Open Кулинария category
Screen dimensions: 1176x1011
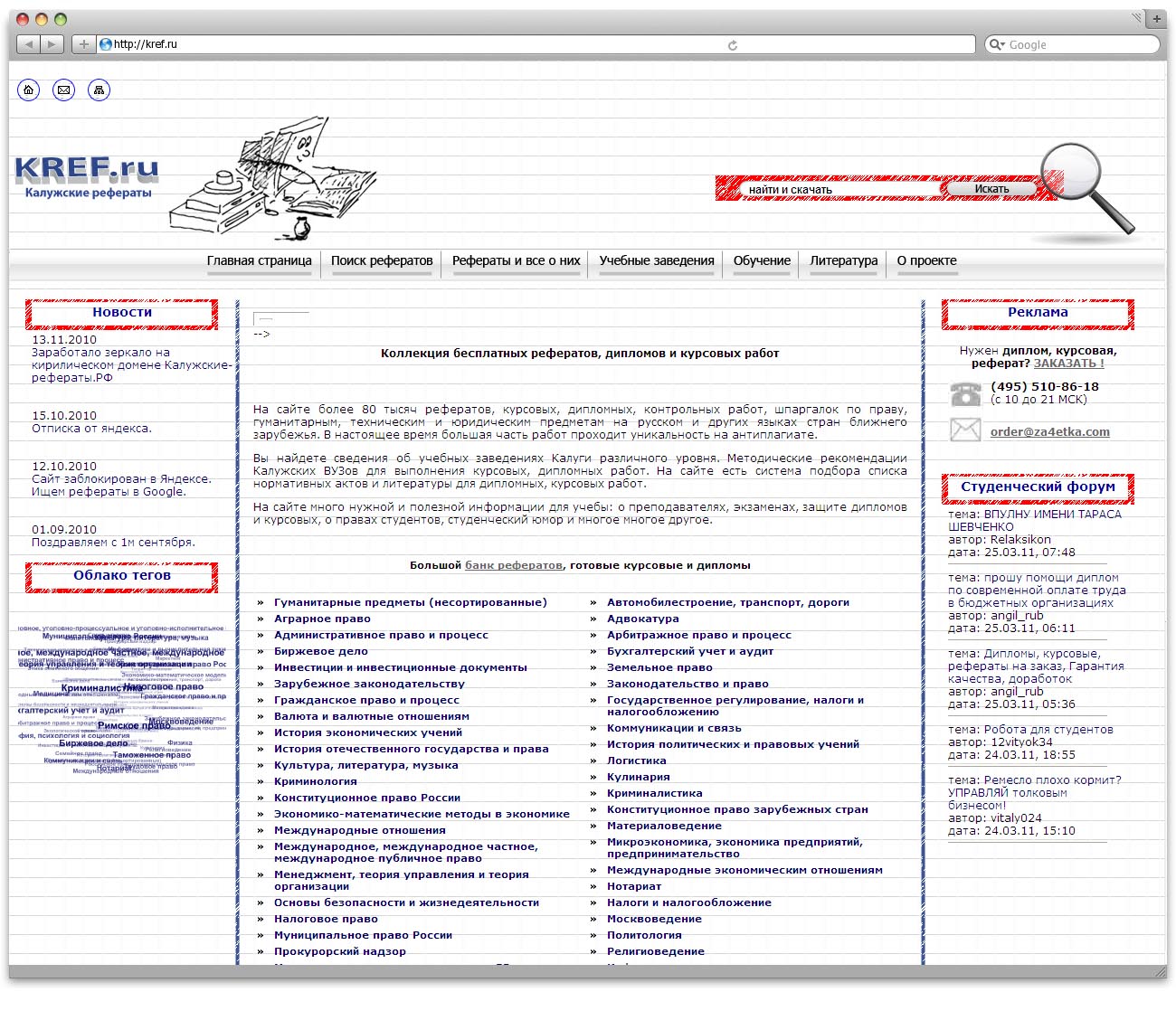coord(639,777)
